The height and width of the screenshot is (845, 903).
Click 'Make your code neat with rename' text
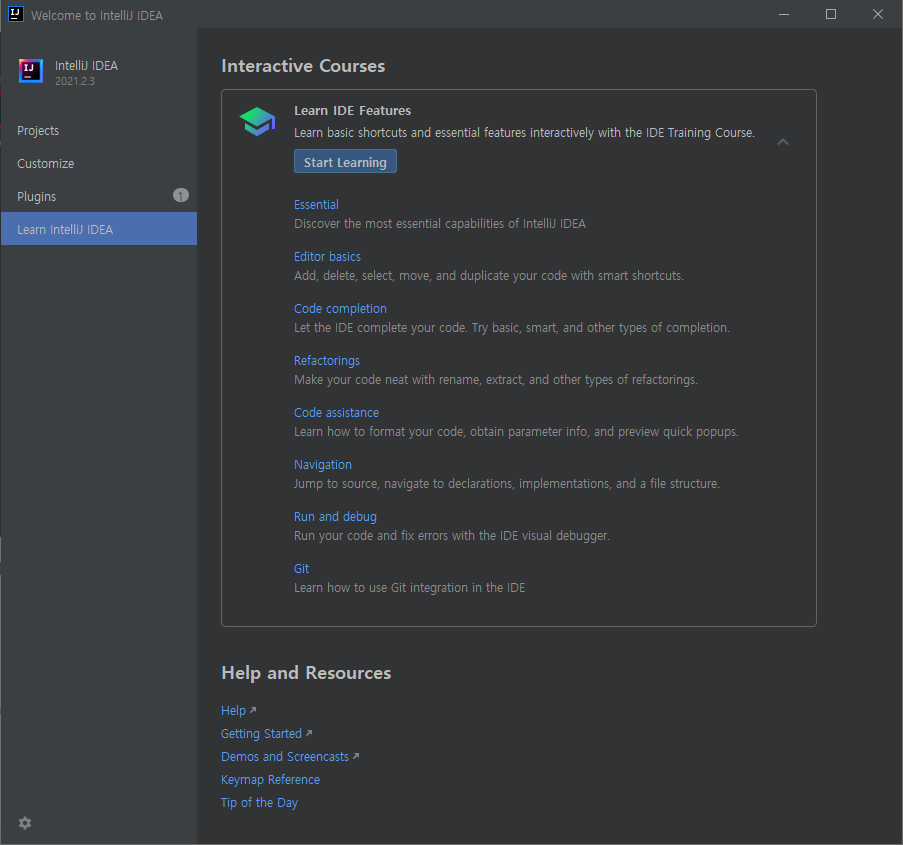tap(495, 380)
